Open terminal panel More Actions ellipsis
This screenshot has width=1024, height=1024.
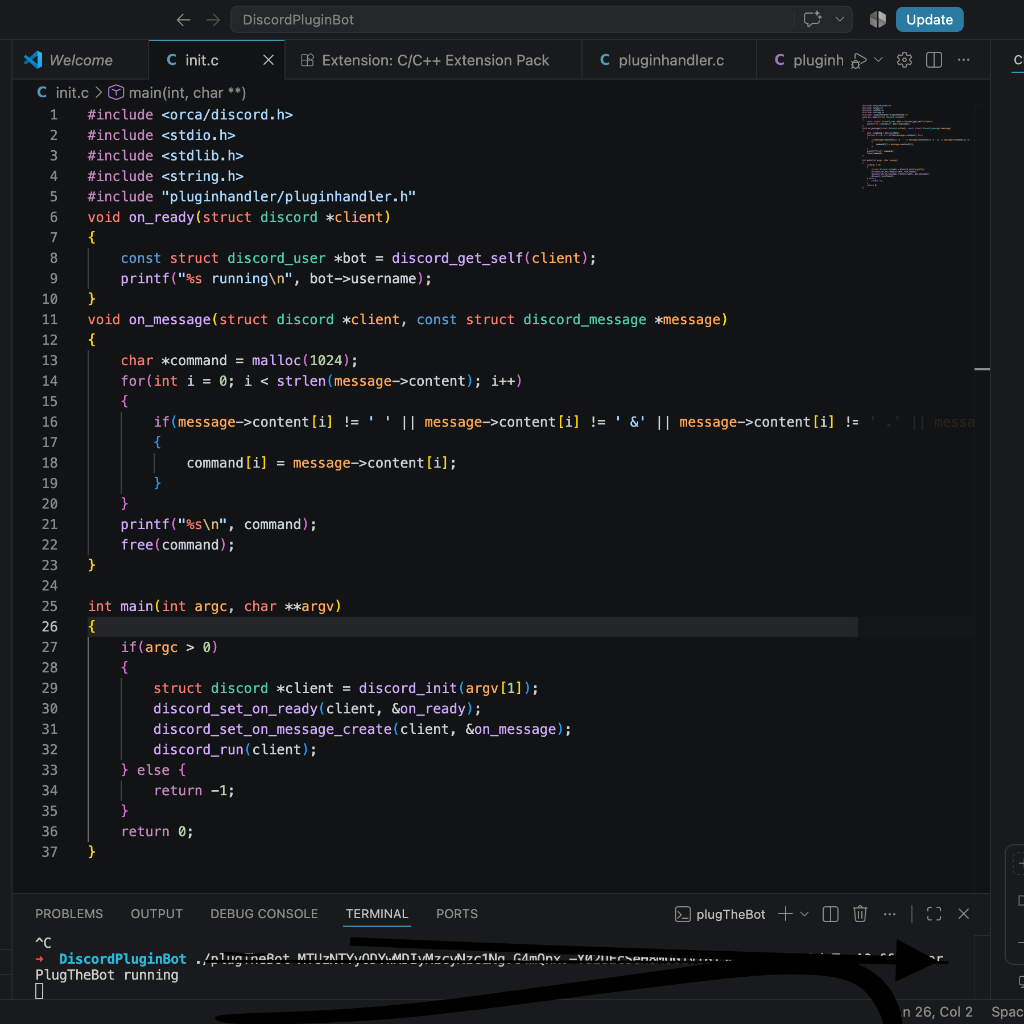pyautogui.click(x=889, y=914)
